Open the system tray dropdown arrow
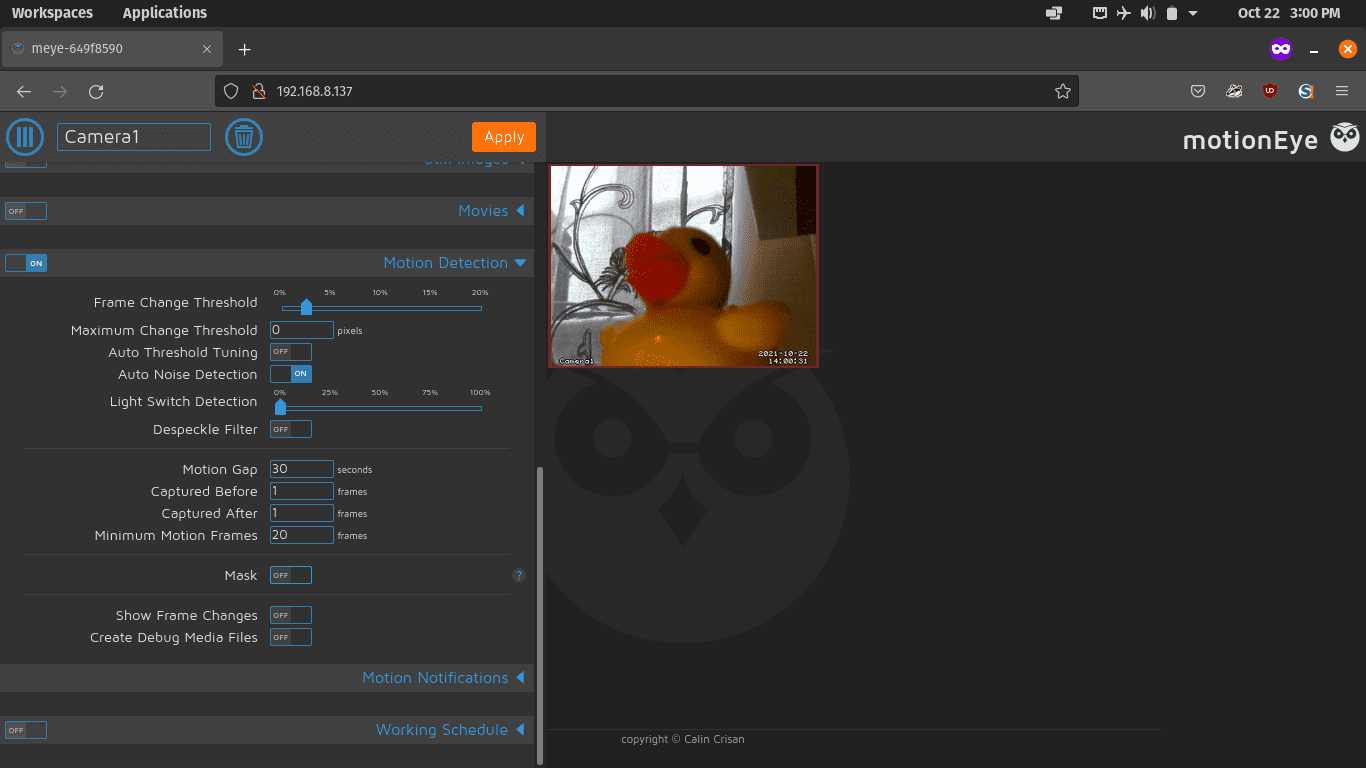Screen dimensions: 1366x768 1193,13
